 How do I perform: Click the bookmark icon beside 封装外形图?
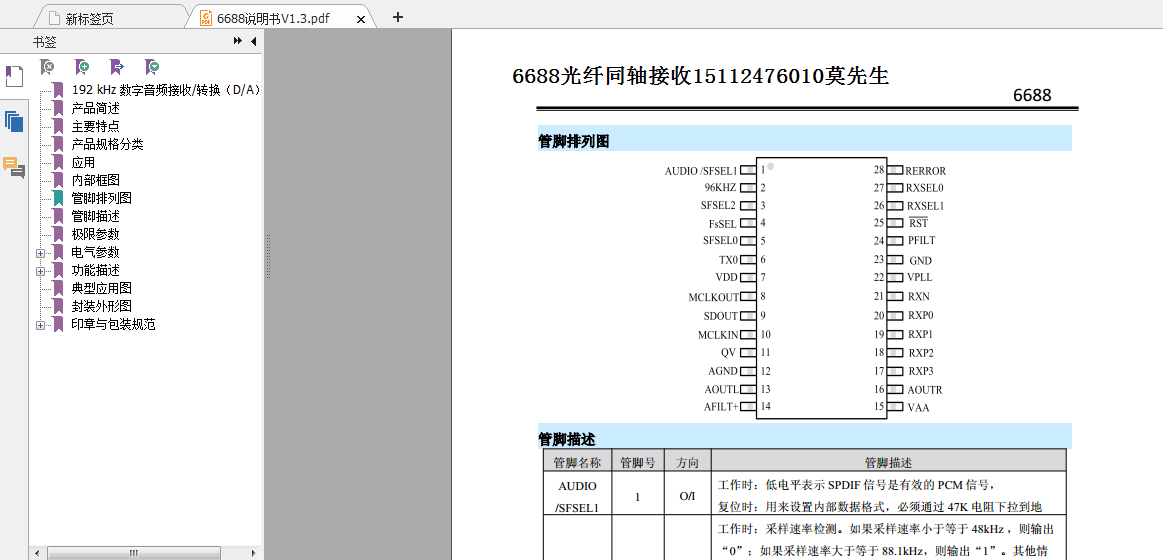pyautogui.click(x=58, y=306)
